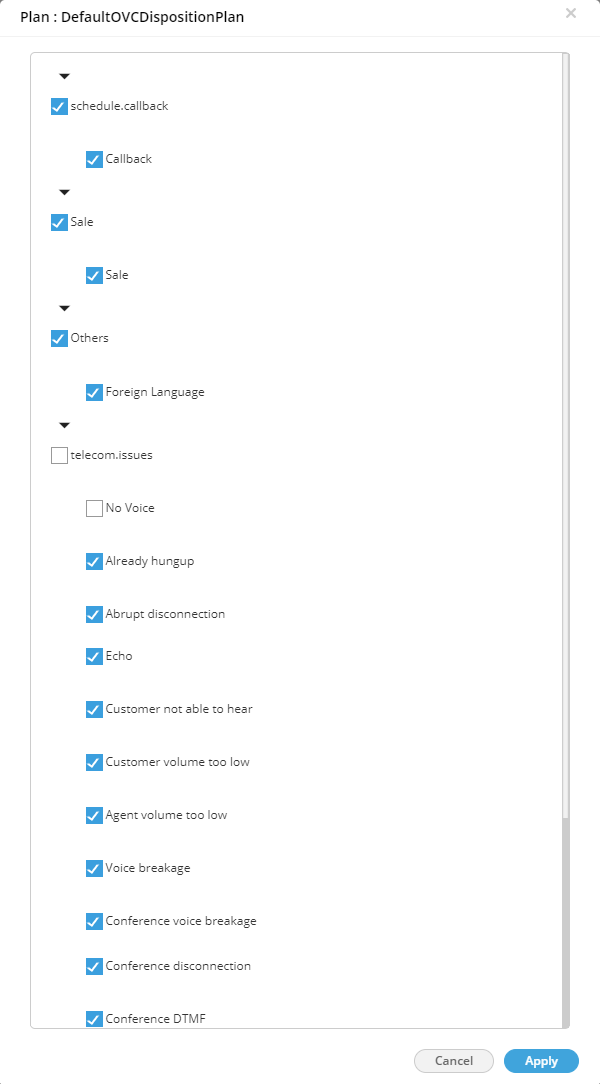600x1084 pixels.
Task: Cancel the plan dialog
Action: [x=454, y=1061]
